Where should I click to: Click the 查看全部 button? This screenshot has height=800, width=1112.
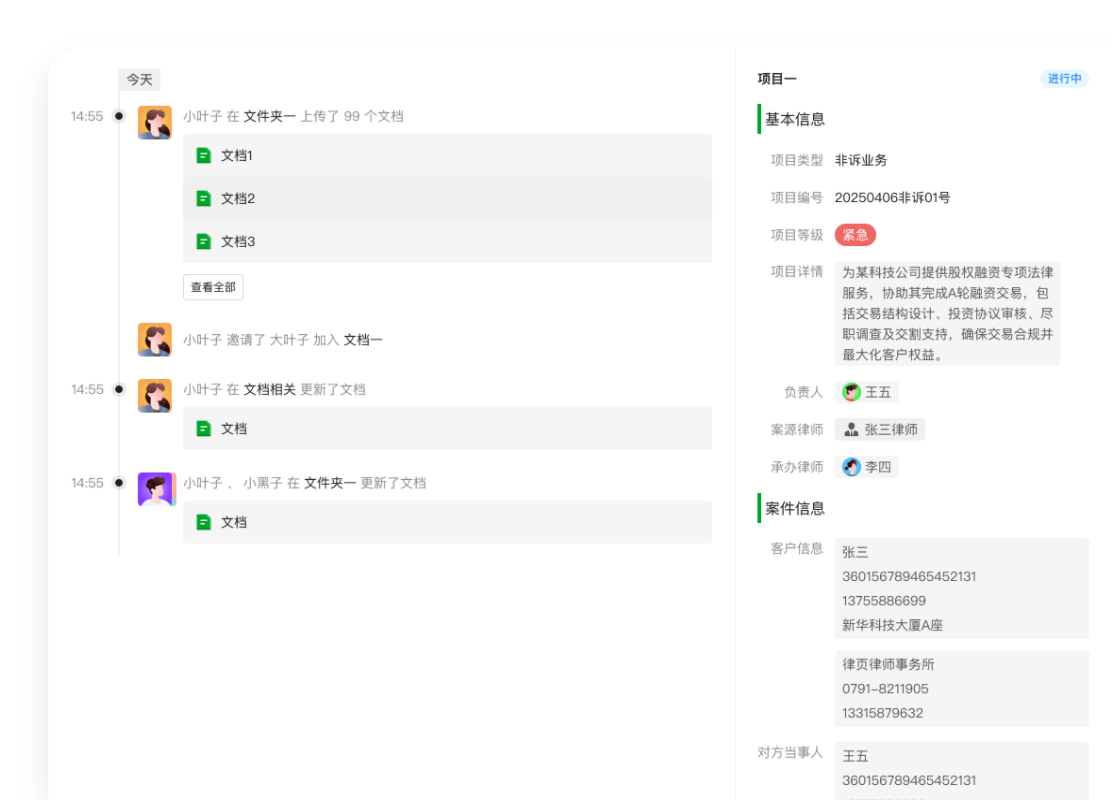[213, 287]
